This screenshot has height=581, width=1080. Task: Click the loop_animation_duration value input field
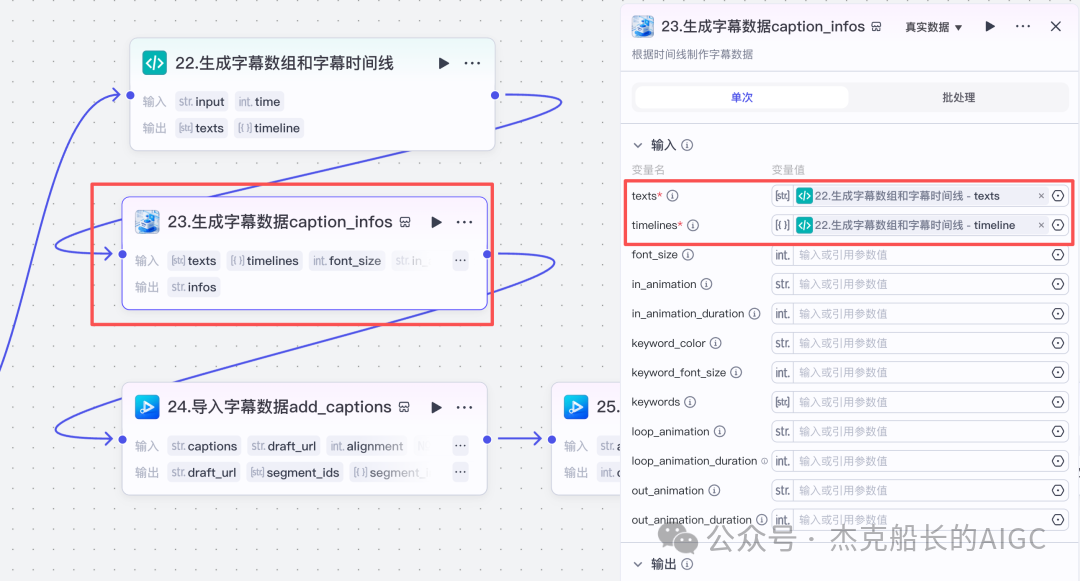921,461
